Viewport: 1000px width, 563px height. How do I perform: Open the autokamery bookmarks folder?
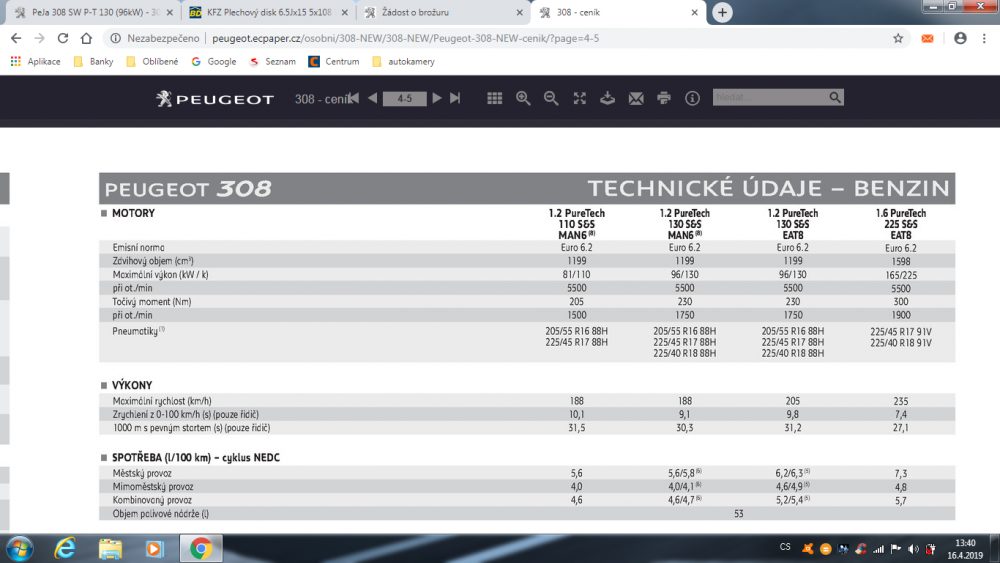[x=403, y=61]
